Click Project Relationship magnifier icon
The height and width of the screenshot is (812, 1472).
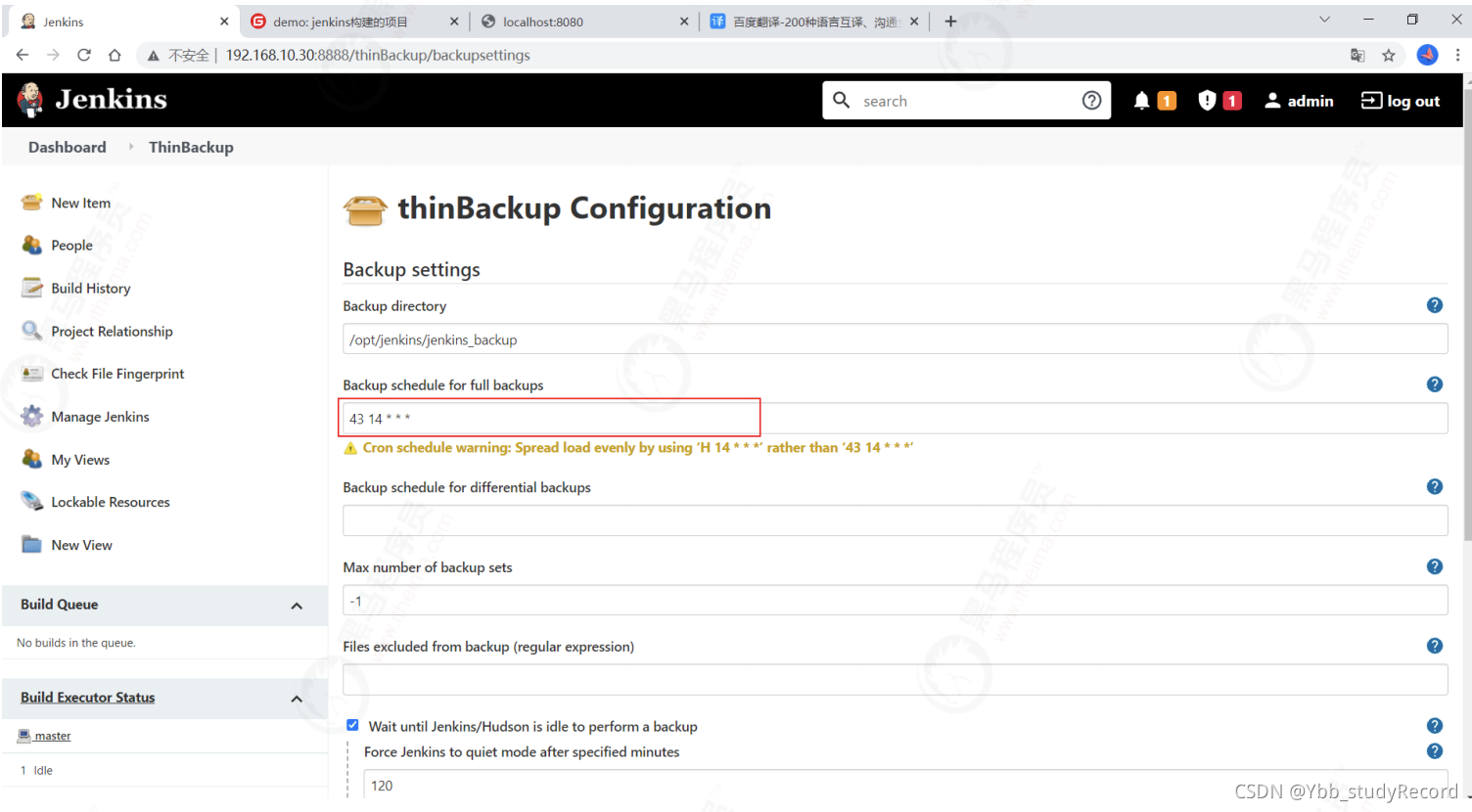coord(32,331)
